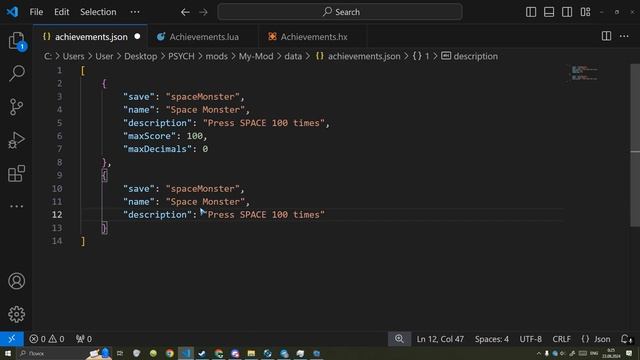Open the File menu
The width and height of the screenshot is (640, 360).
pyautogui.click(x=36, y=12)
